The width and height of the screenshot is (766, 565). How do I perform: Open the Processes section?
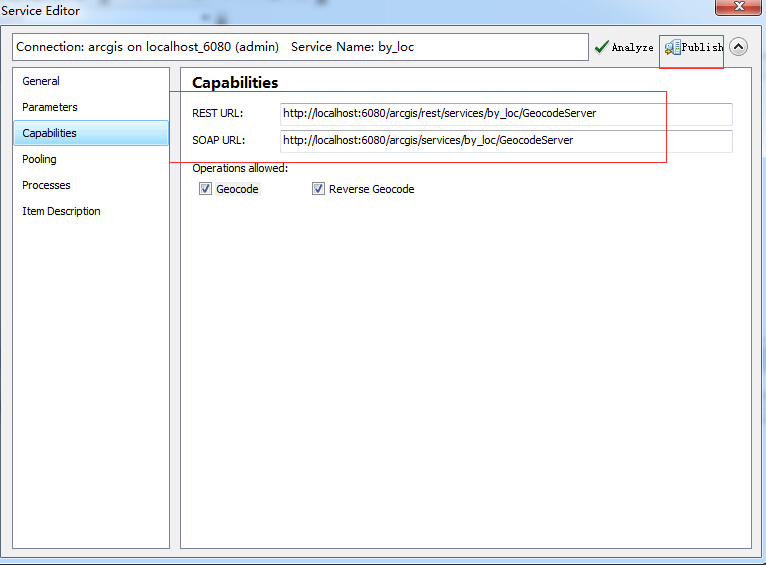coord(91,185)
